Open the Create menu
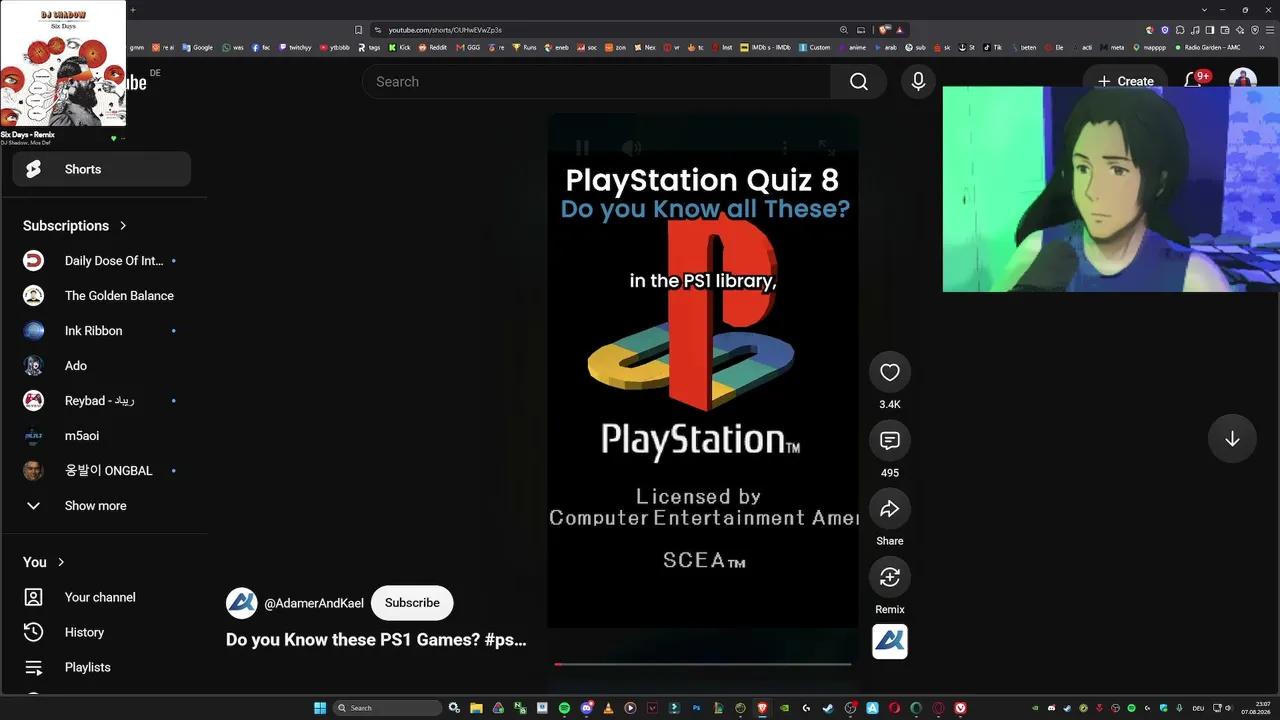Screen dimensions: 1280x720 tap(1125, 82)
